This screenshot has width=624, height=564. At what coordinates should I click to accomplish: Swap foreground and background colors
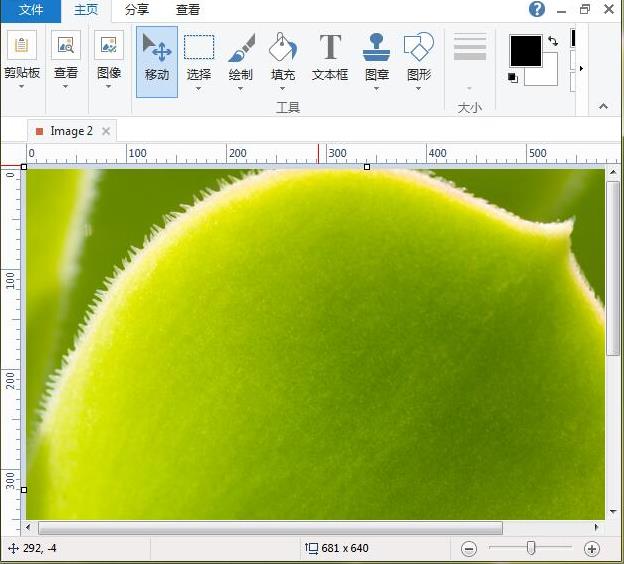pos(553,41)
